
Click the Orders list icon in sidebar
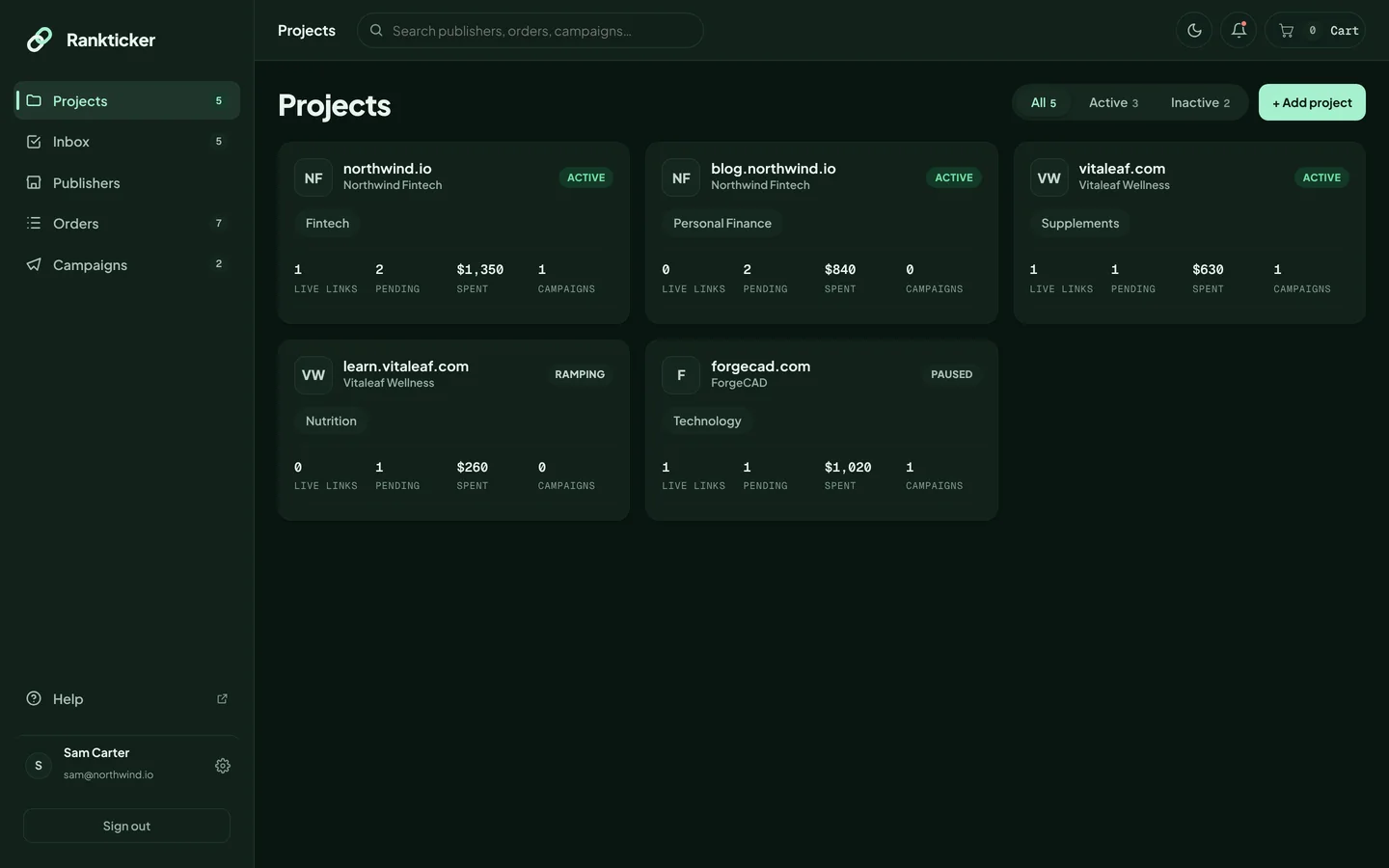click(34, 223)
